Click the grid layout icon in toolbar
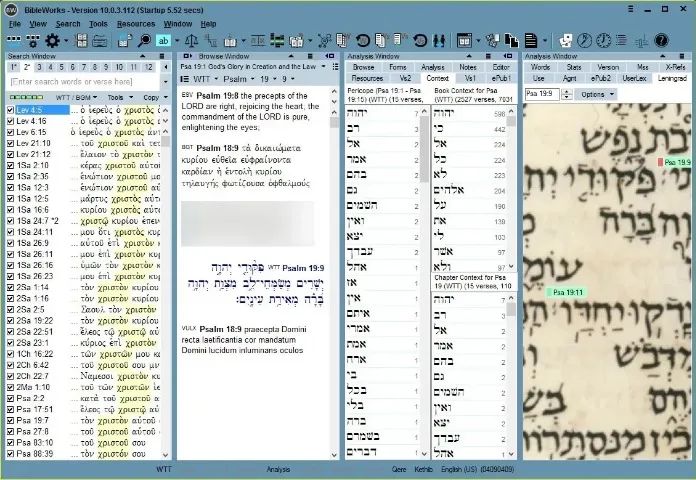The height and width of the screenshot is (480, 696). [82, 41]
